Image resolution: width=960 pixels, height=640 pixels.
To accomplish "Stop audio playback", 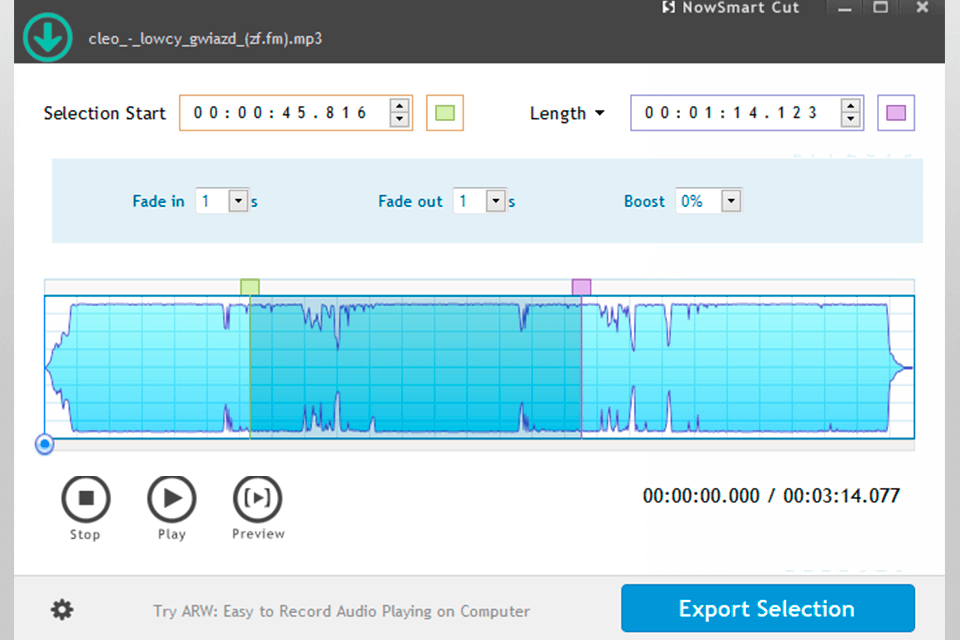I will tap(86, 499).
